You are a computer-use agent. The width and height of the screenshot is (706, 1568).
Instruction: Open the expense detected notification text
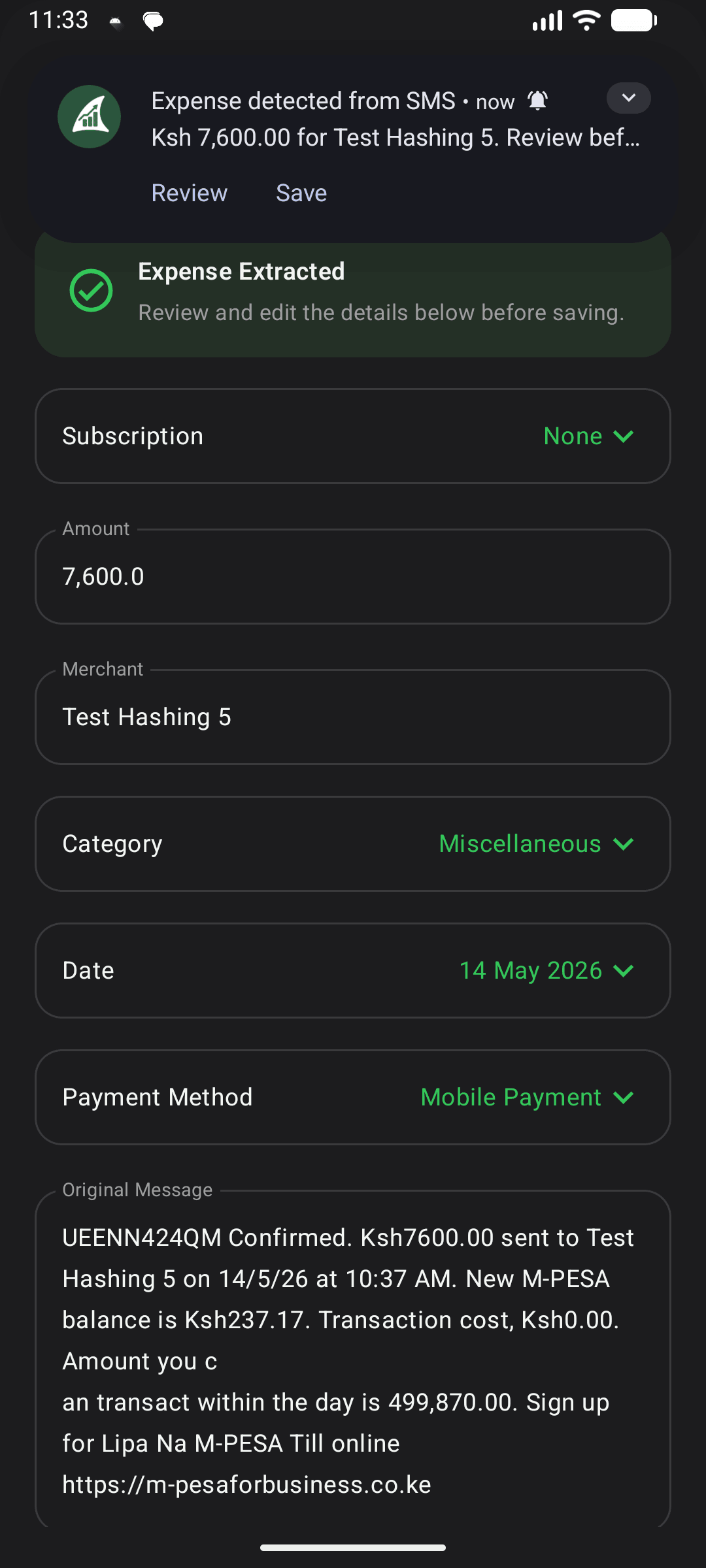click(x=395, y=120)
